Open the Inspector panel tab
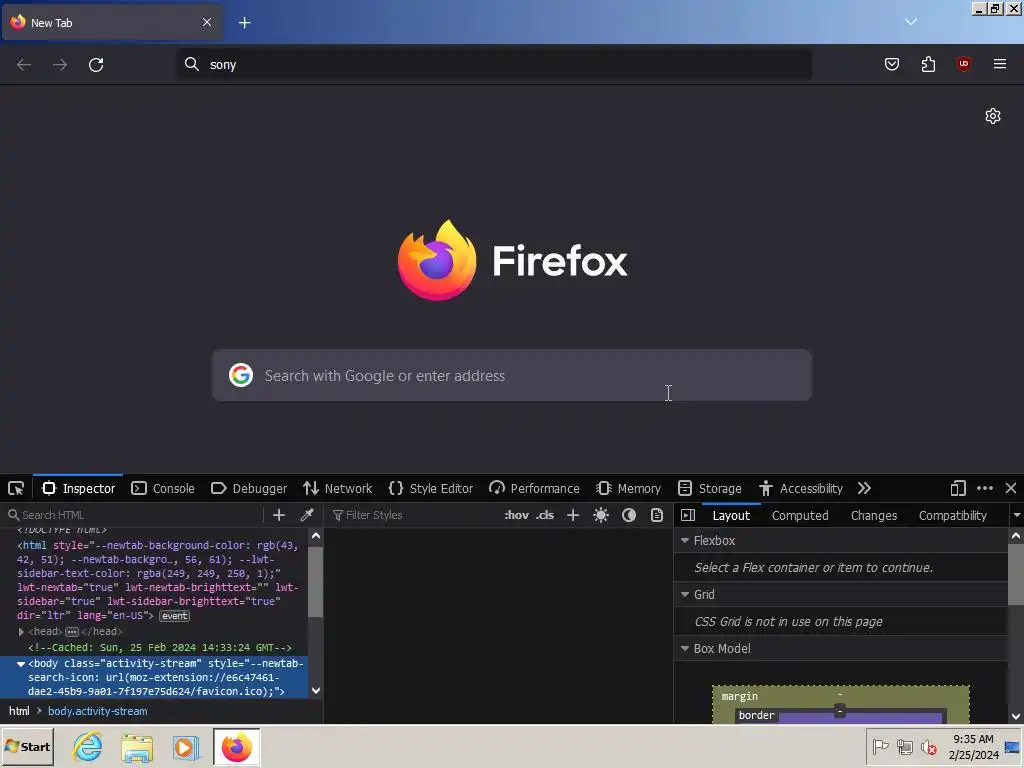The image size is (1024, 768). click(78, 488)
